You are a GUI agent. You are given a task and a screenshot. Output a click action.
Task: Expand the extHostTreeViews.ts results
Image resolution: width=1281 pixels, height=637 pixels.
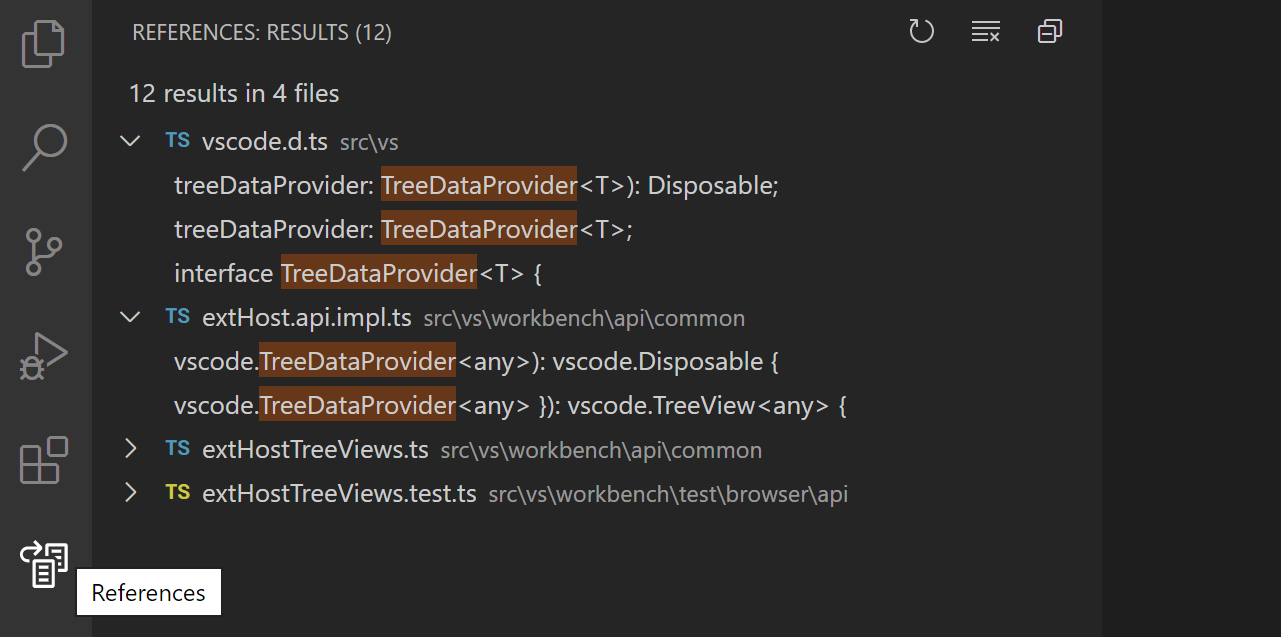coord(130,448)
